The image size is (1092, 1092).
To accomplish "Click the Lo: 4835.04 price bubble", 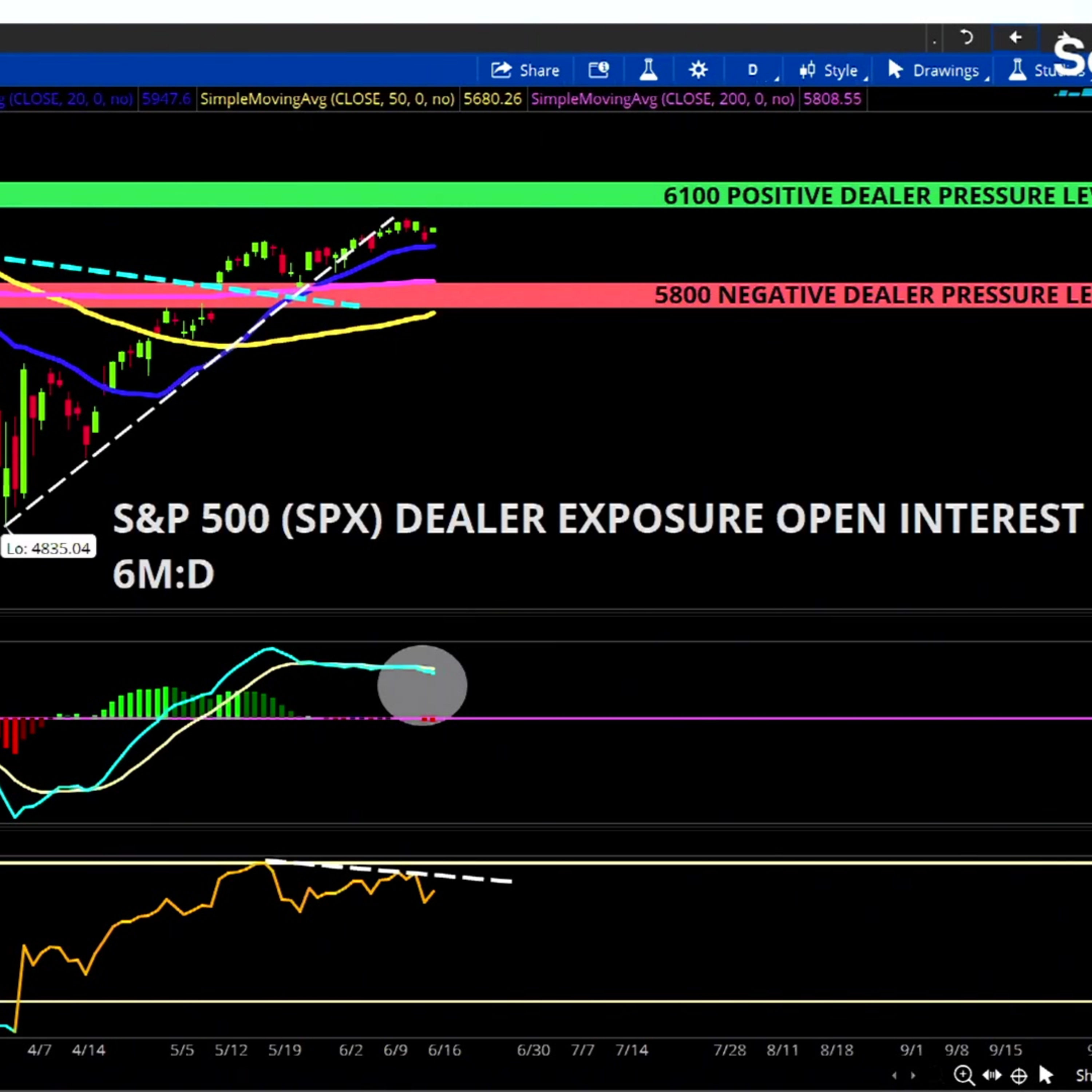I will 49,548.
